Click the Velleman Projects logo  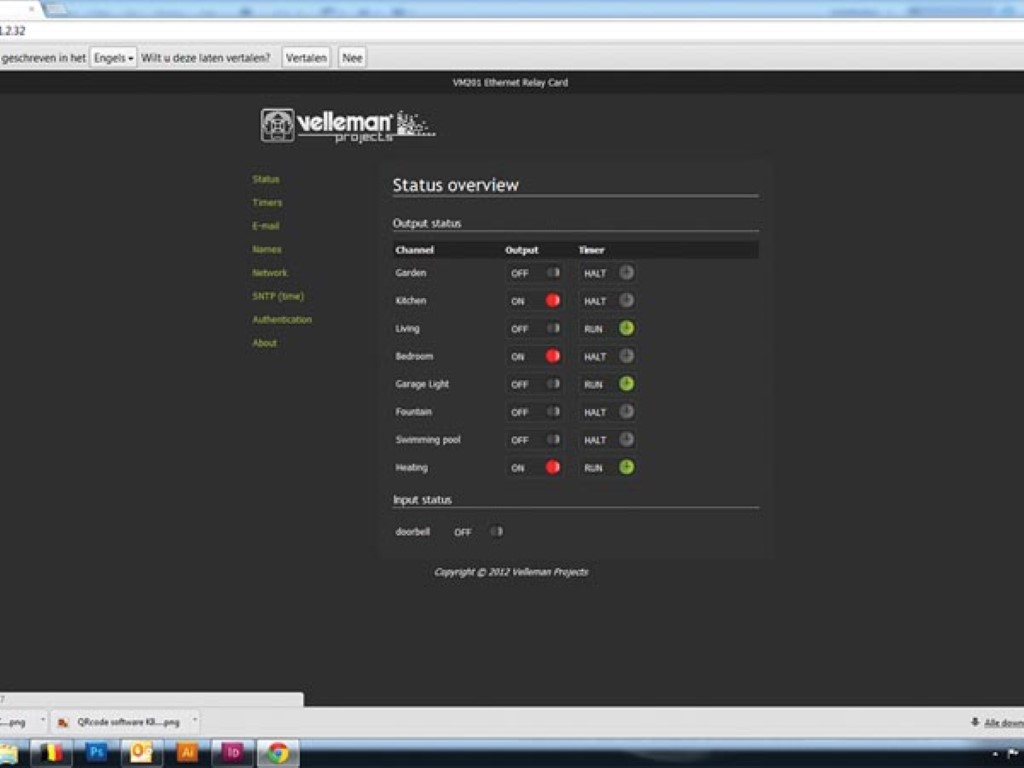point(347,126)
